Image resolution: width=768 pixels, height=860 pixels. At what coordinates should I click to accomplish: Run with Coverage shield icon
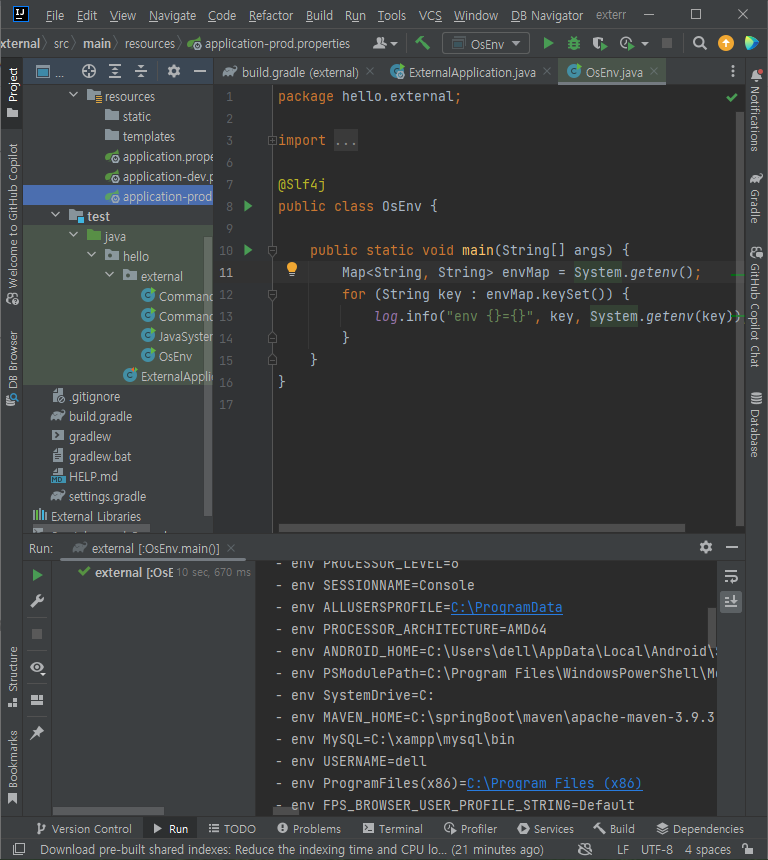click(600, 43)
